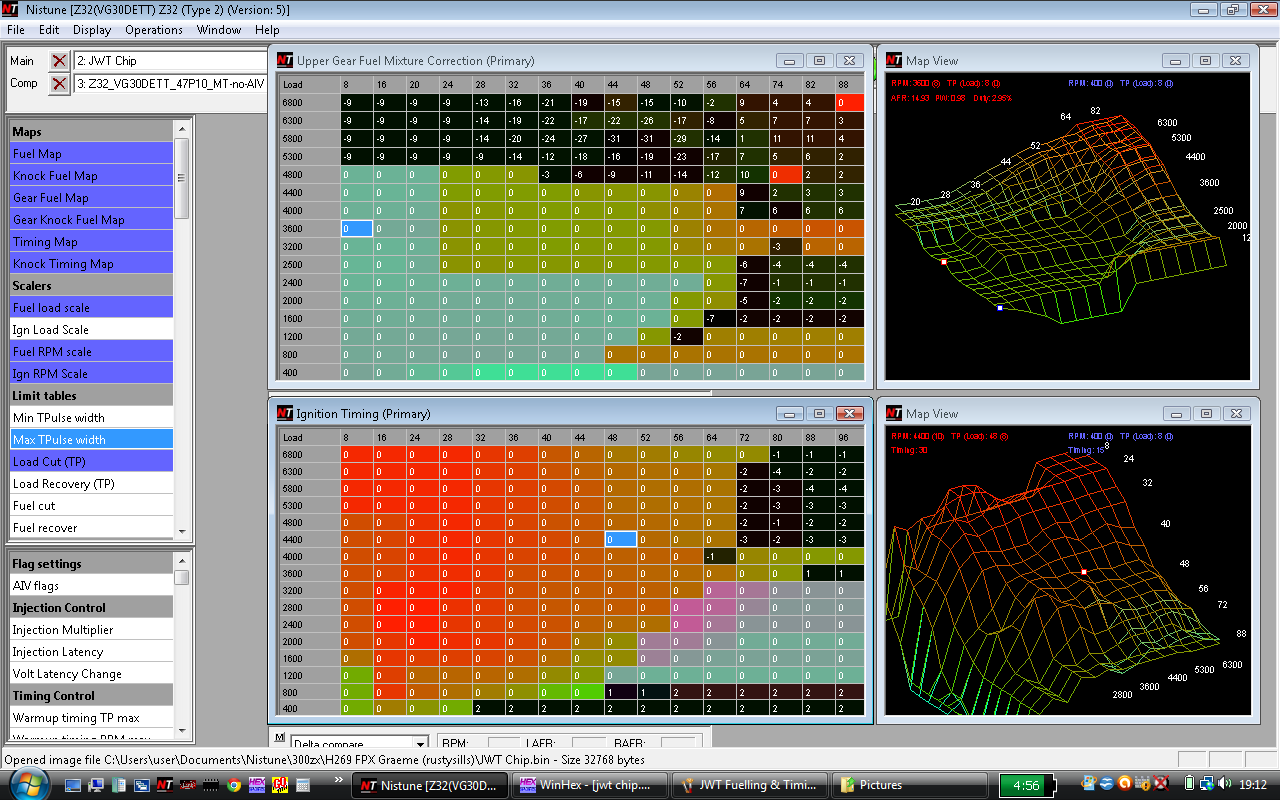Click NT icon in Upper Gear Fuel window title
Screen dimensions: 1280x800
(285, 60)
